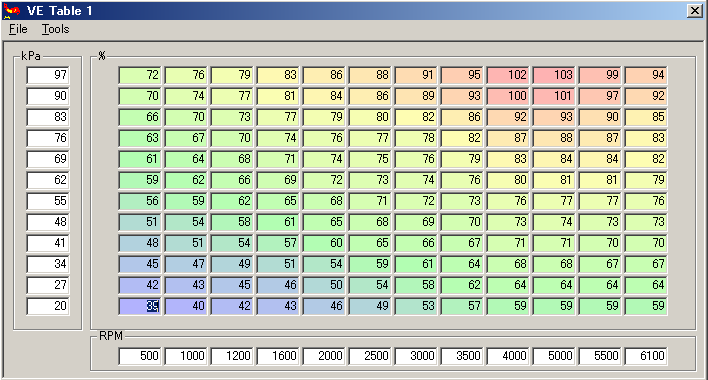Select VE cell 61 at 34 kPa, 3000 RPM
The height and width of the screenshot is (380, 708).
[416, 264]
